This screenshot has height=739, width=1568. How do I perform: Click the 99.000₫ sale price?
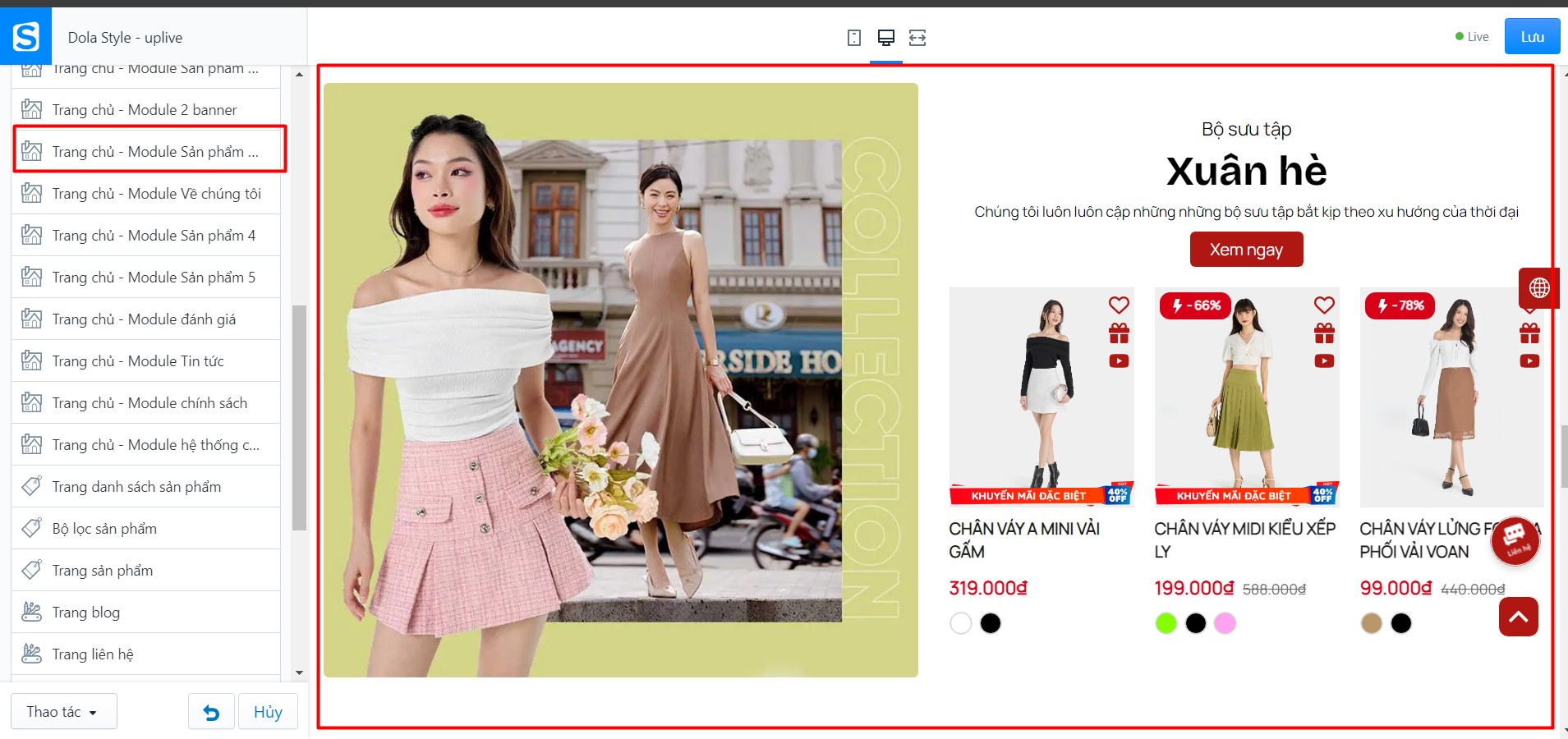1396,588
